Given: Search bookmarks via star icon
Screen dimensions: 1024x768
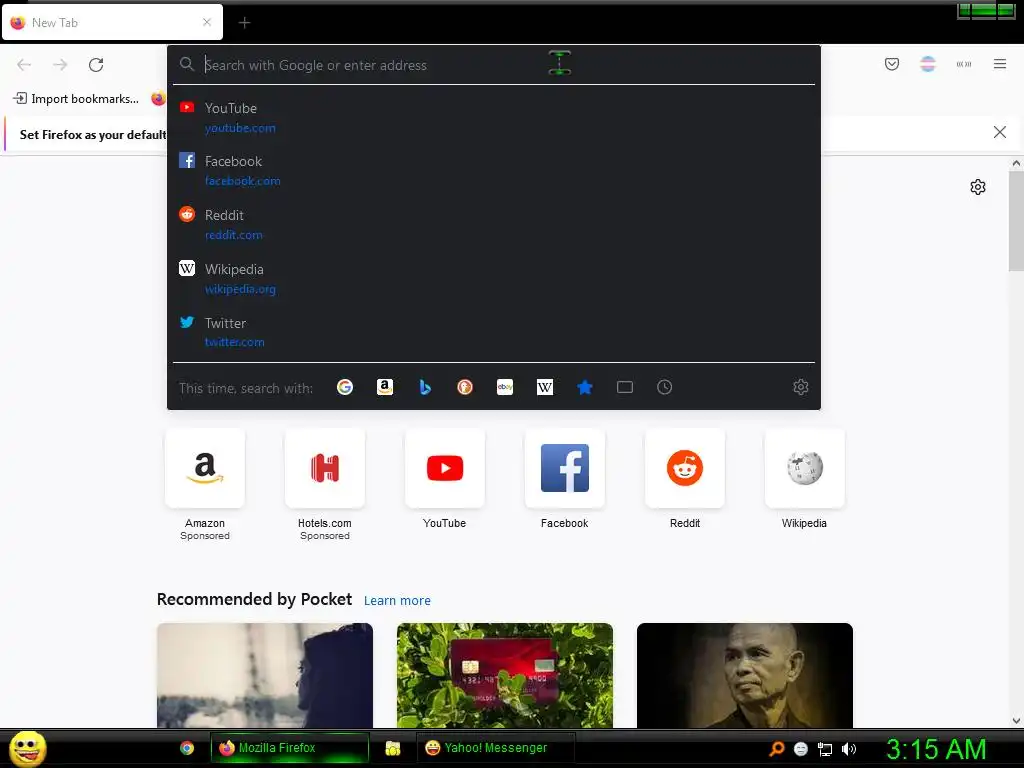Looking at the screenshot, I should point(584,387).
